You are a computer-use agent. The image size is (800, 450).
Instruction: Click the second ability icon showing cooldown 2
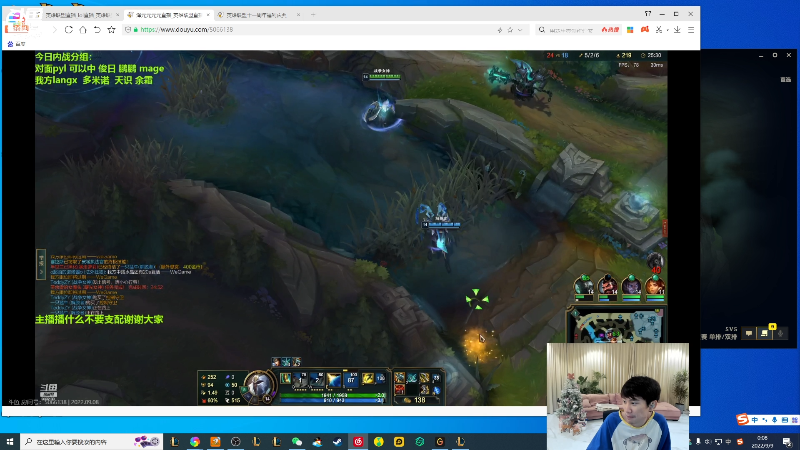click(x=317, y=379)
